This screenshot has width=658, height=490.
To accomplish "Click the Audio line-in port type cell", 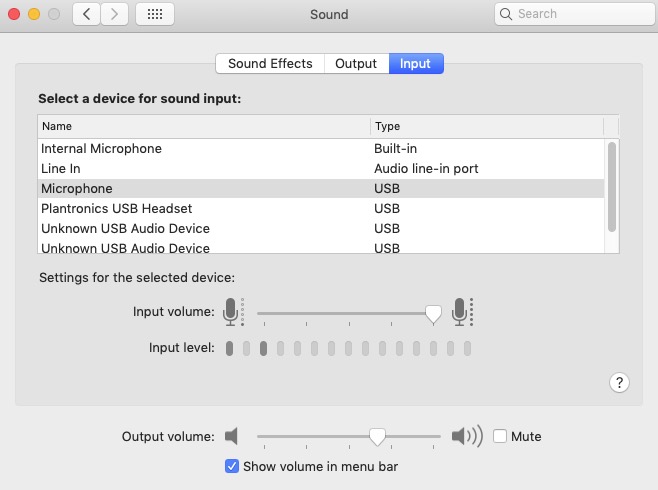I will [x=426, y=169].
